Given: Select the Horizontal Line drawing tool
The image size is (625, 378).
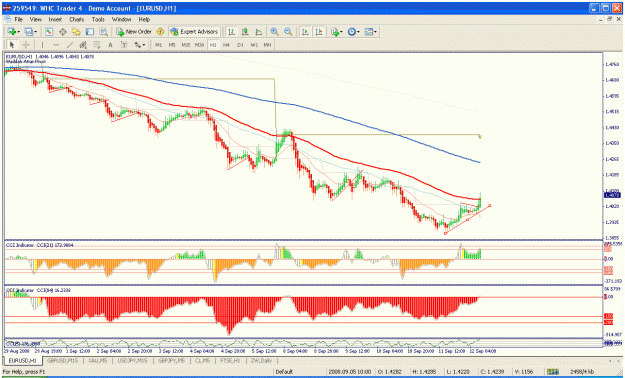Looking at the screenshot, I should pyautogui.click(x=56, y=45).
